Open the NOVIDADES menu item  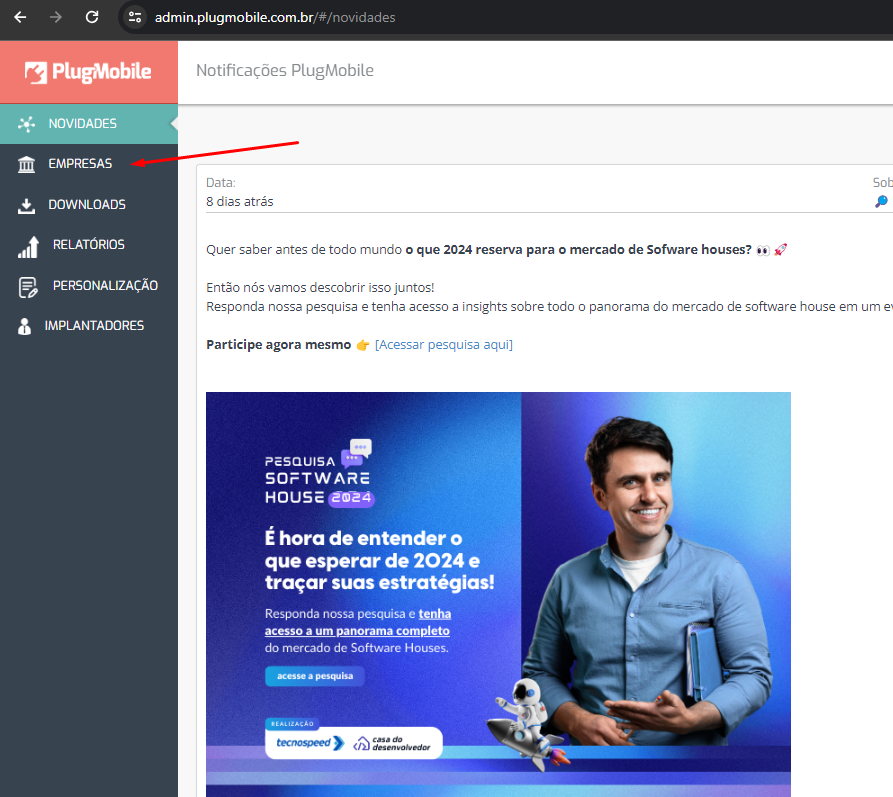coord(89,124)
